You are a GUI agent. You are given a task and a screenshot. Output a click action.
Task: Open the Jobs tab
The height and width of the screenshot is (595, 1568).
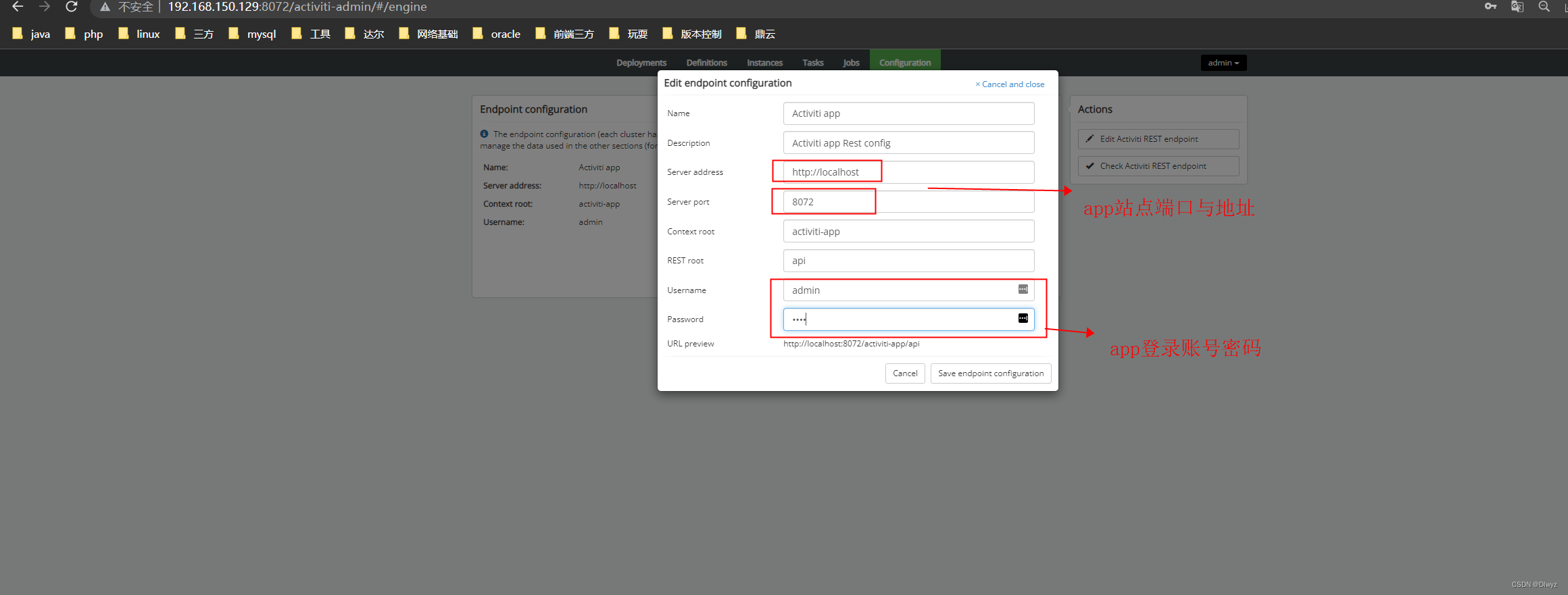[851, 63]
